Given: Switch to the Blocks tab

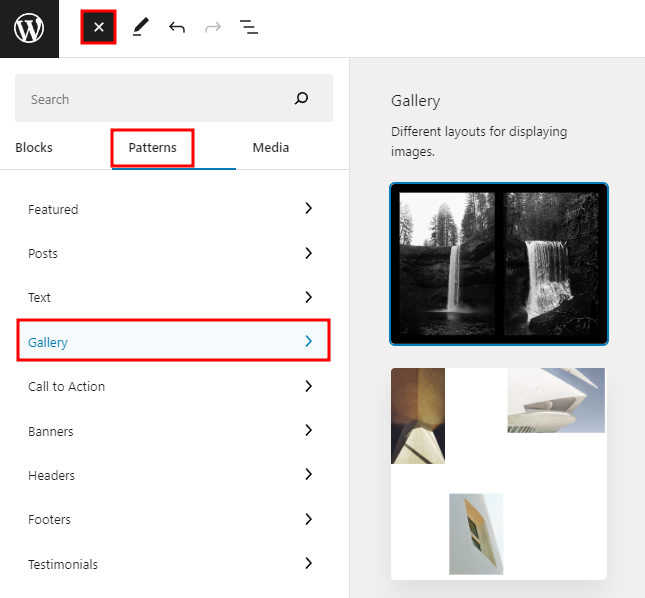Looking at the screenshot, I should pyautogui.click(x=34, y=148).
